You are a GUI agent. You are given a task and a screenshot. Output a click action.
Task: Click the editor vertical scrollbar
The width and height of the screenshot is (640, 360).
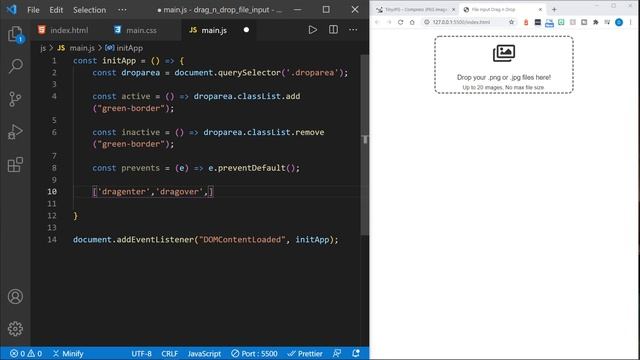pos(365,145)
